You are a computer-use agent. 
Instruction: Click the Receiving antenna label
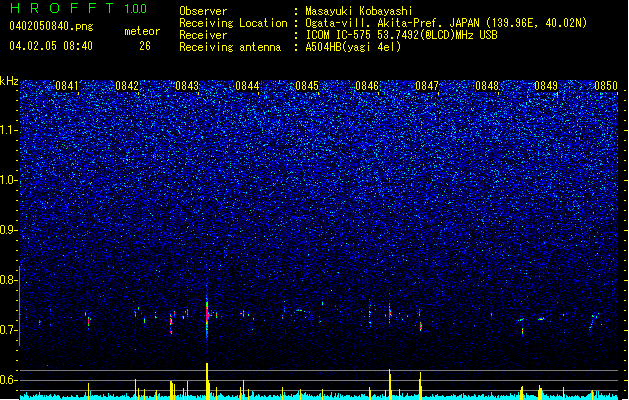coord(230,47)
